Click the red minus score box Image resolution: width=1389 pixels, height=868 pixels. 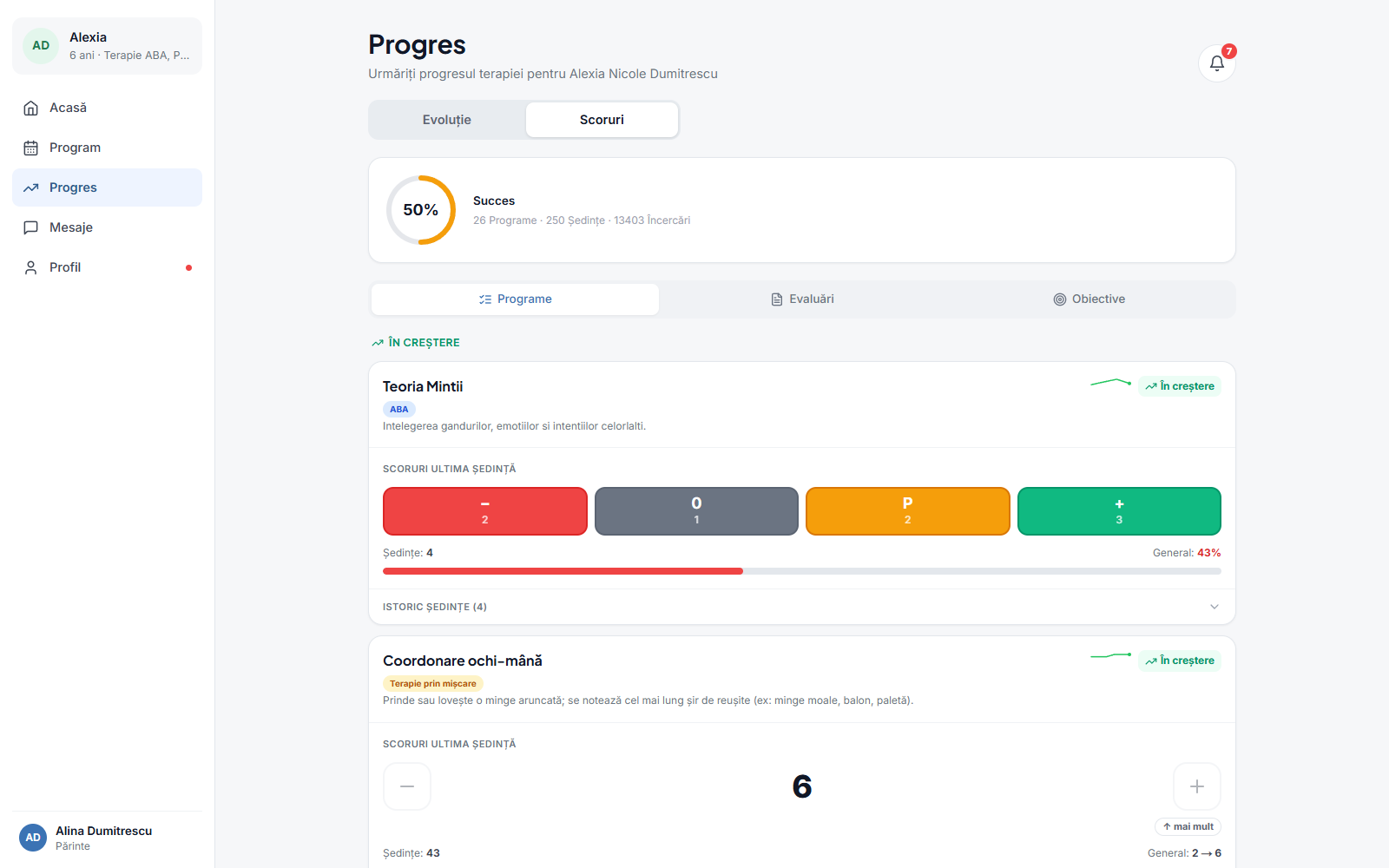point(485,511)
